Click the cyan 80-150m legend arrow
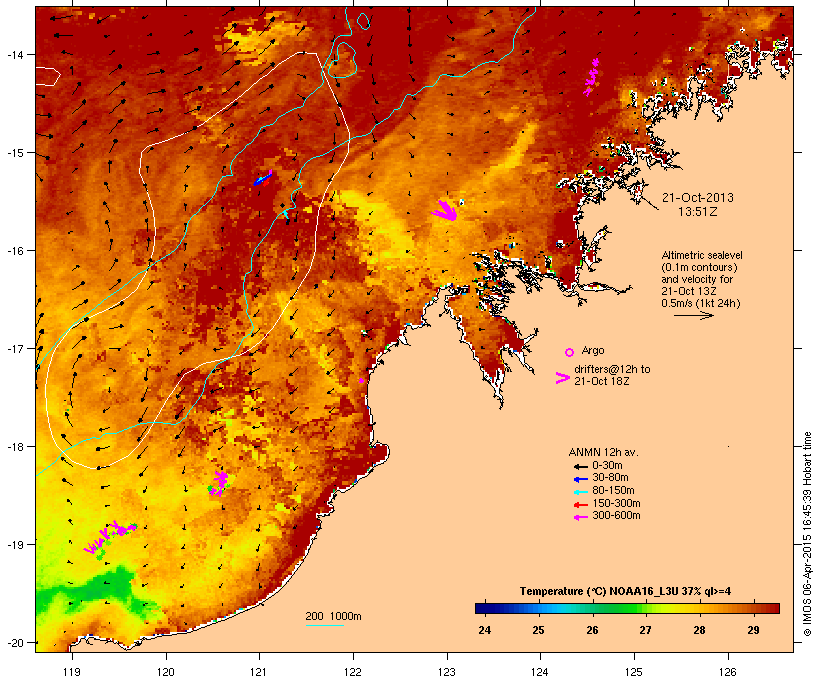This screenshot has width=820, height=680. pyautogui.click(x=580, y=492)
